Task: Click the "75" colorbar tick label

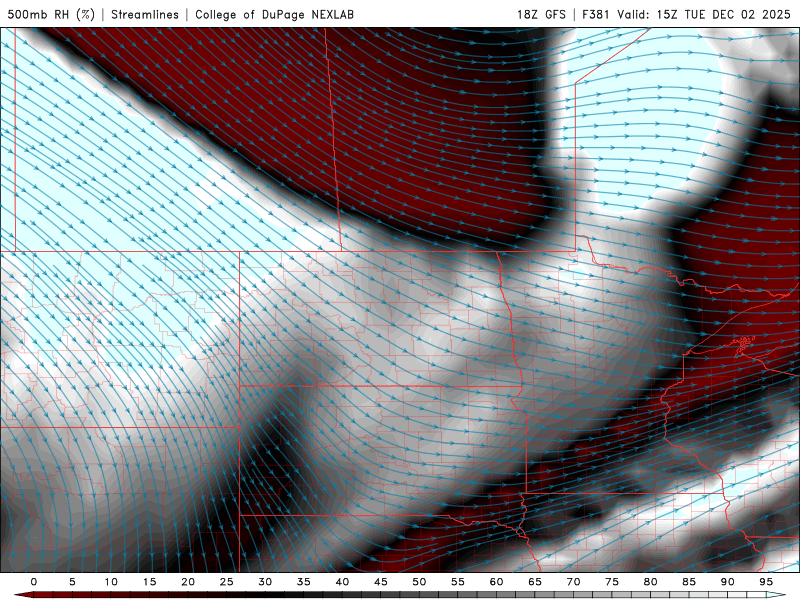Action: pyautogui.click(x=612, y=582)
